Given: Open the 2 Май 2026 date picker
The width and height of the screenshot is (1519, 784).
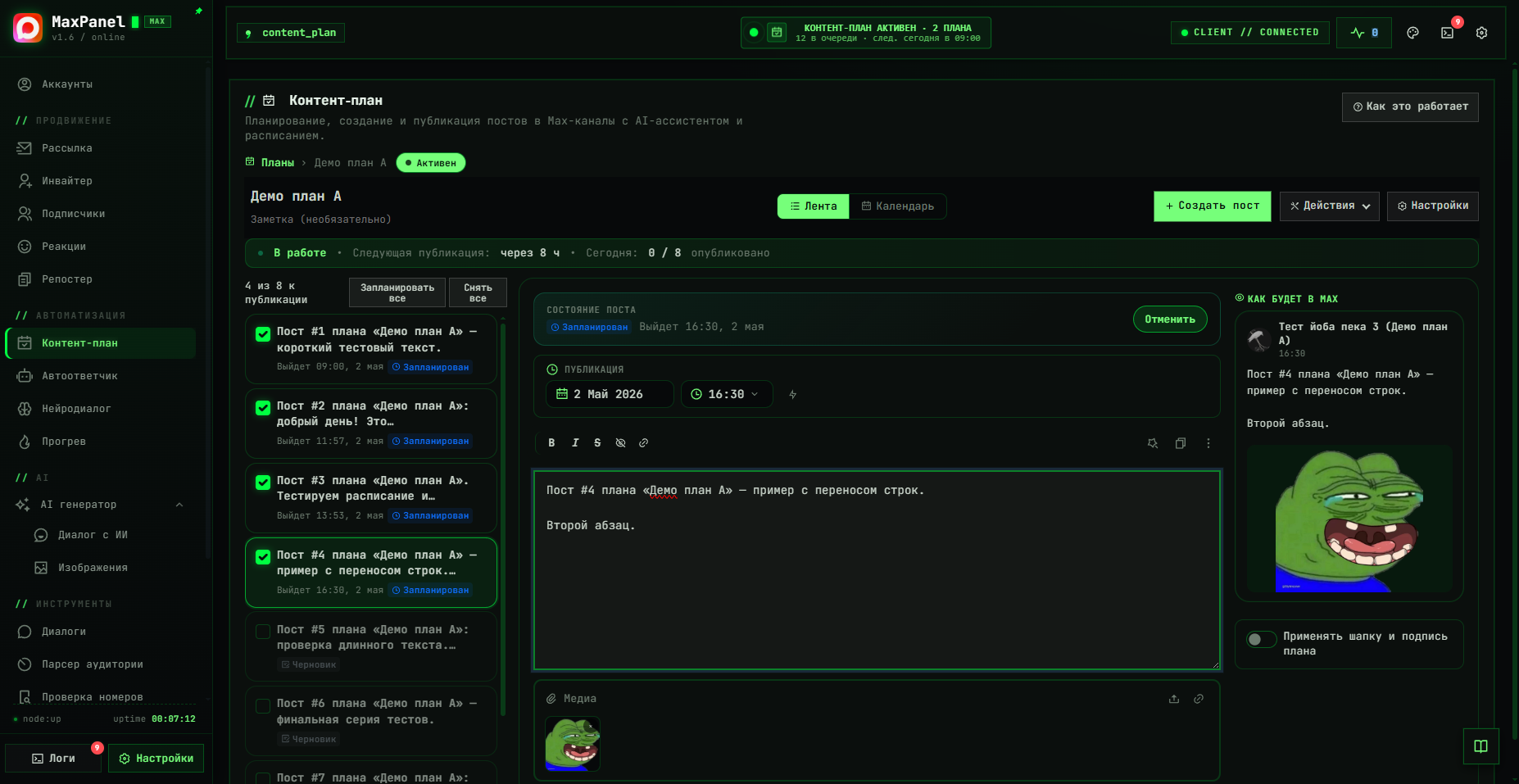Looking at the screenshot, I should (610, 394).
